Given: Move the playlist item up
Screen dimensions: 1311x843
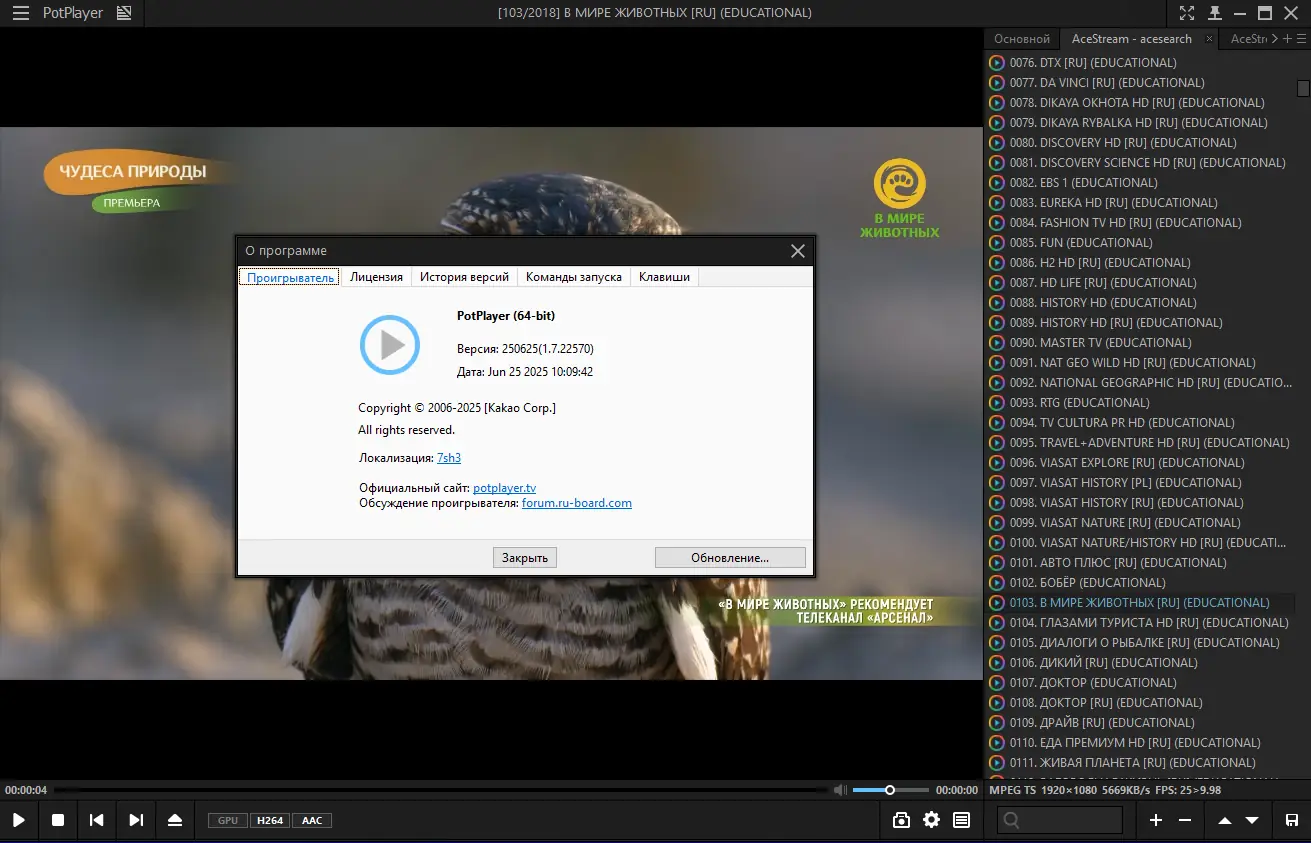Looking at the screenshot, I should tap(1224, 820).
